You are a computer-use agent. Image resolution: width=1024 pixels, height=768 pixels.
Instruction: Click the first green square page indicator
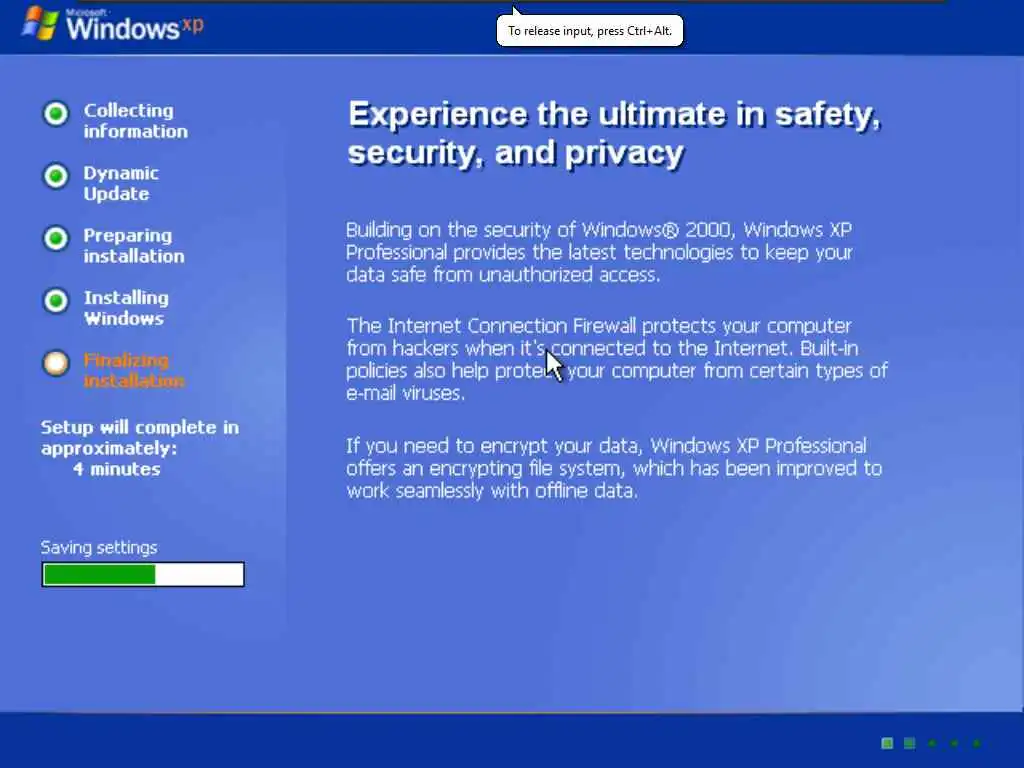pyautogui.click(x=887, y=743)
